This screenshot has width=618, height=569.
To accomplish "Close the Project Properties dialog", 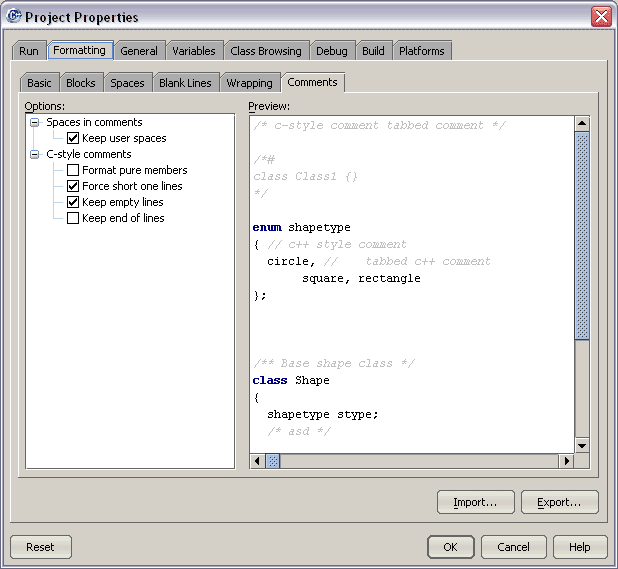I will tap(600, 16).
